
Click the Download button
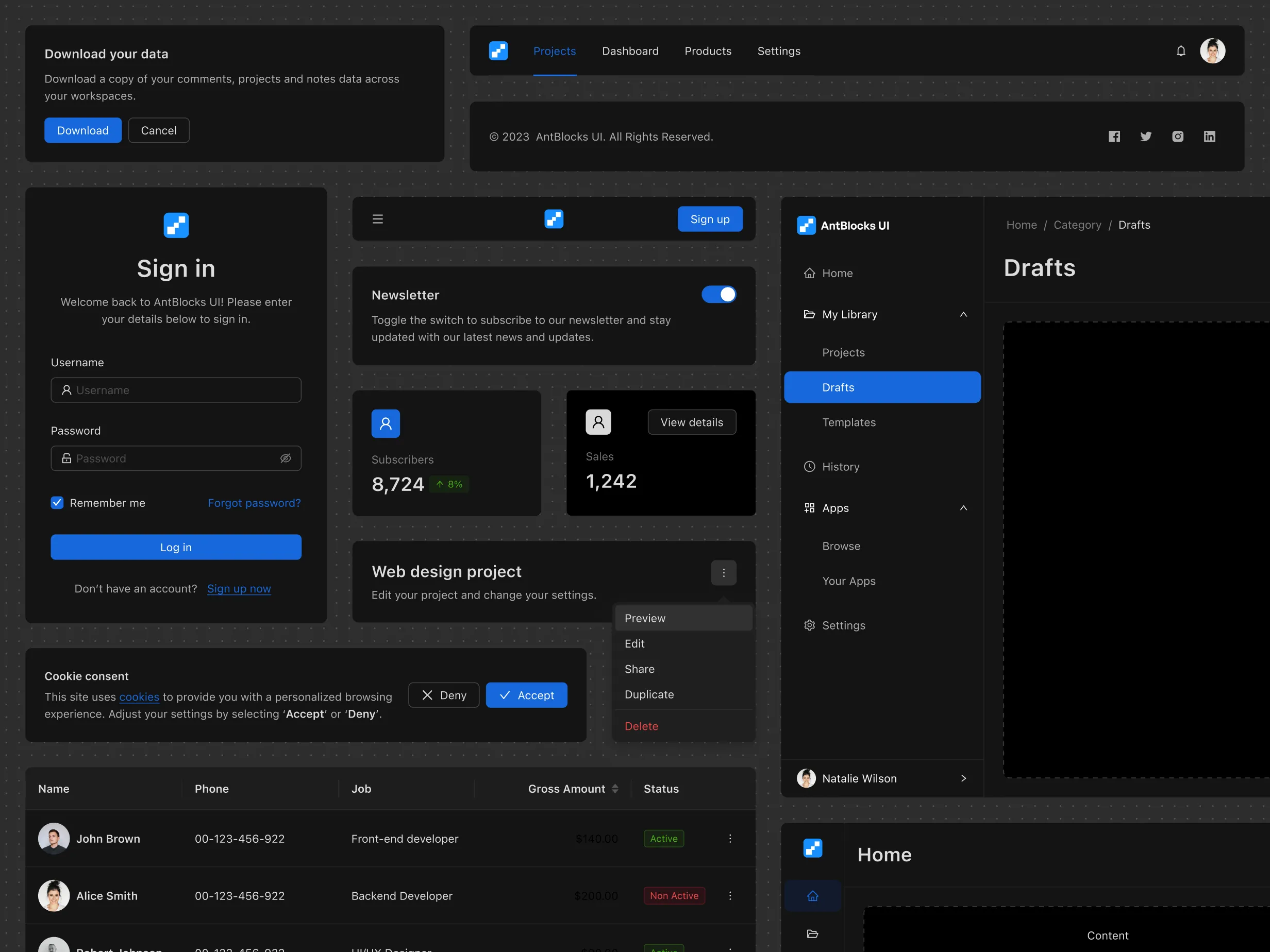82,130
